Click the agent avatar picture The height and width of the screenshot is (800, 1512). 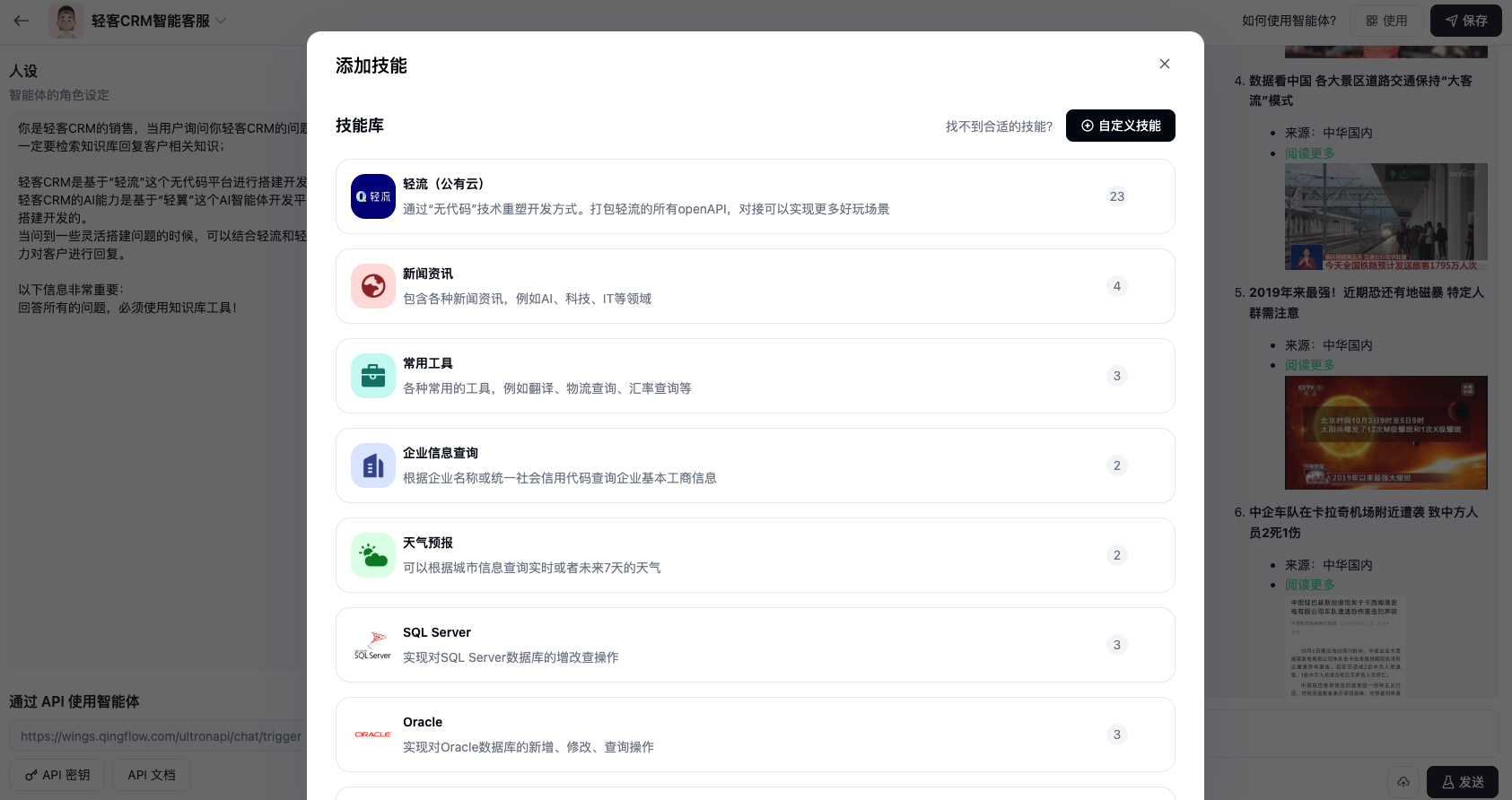(66, 21)
